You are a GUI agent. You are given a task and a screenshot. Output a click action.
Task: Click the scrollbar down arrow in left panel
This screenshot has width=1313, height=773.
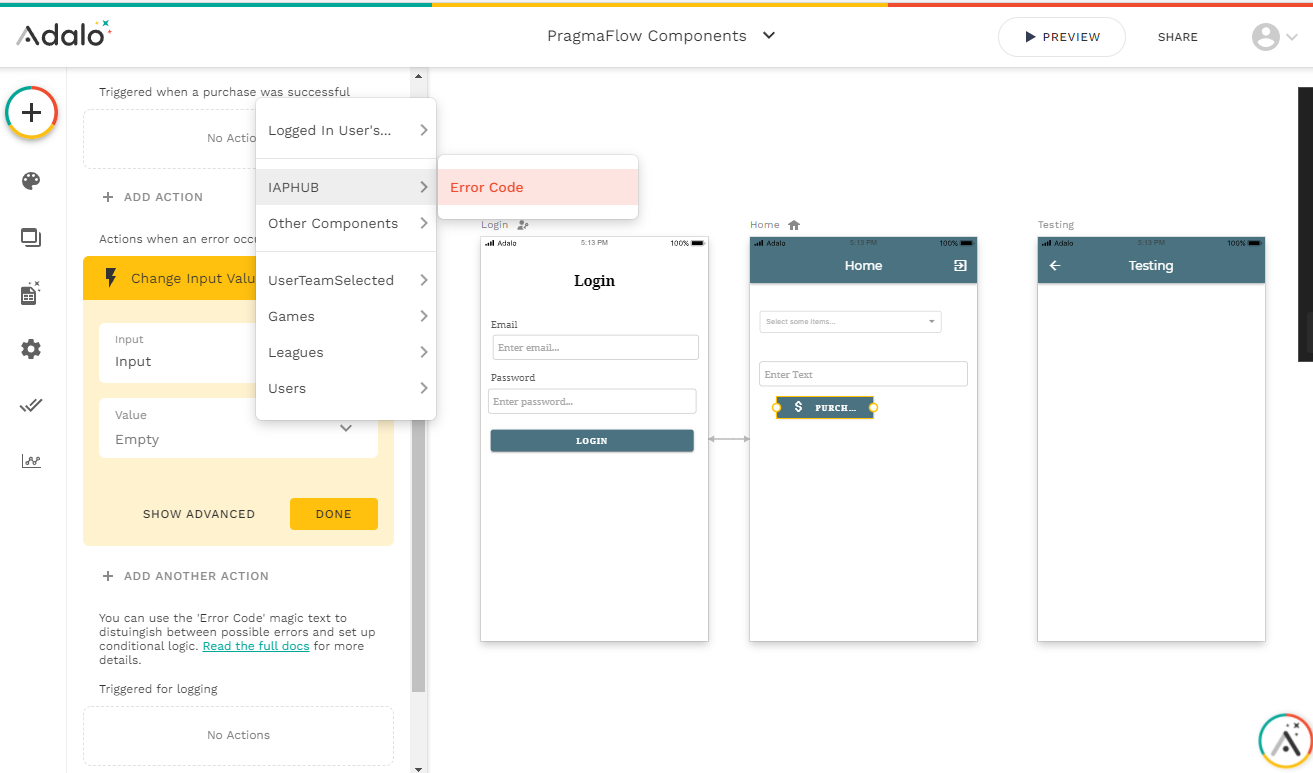[419, 768]
